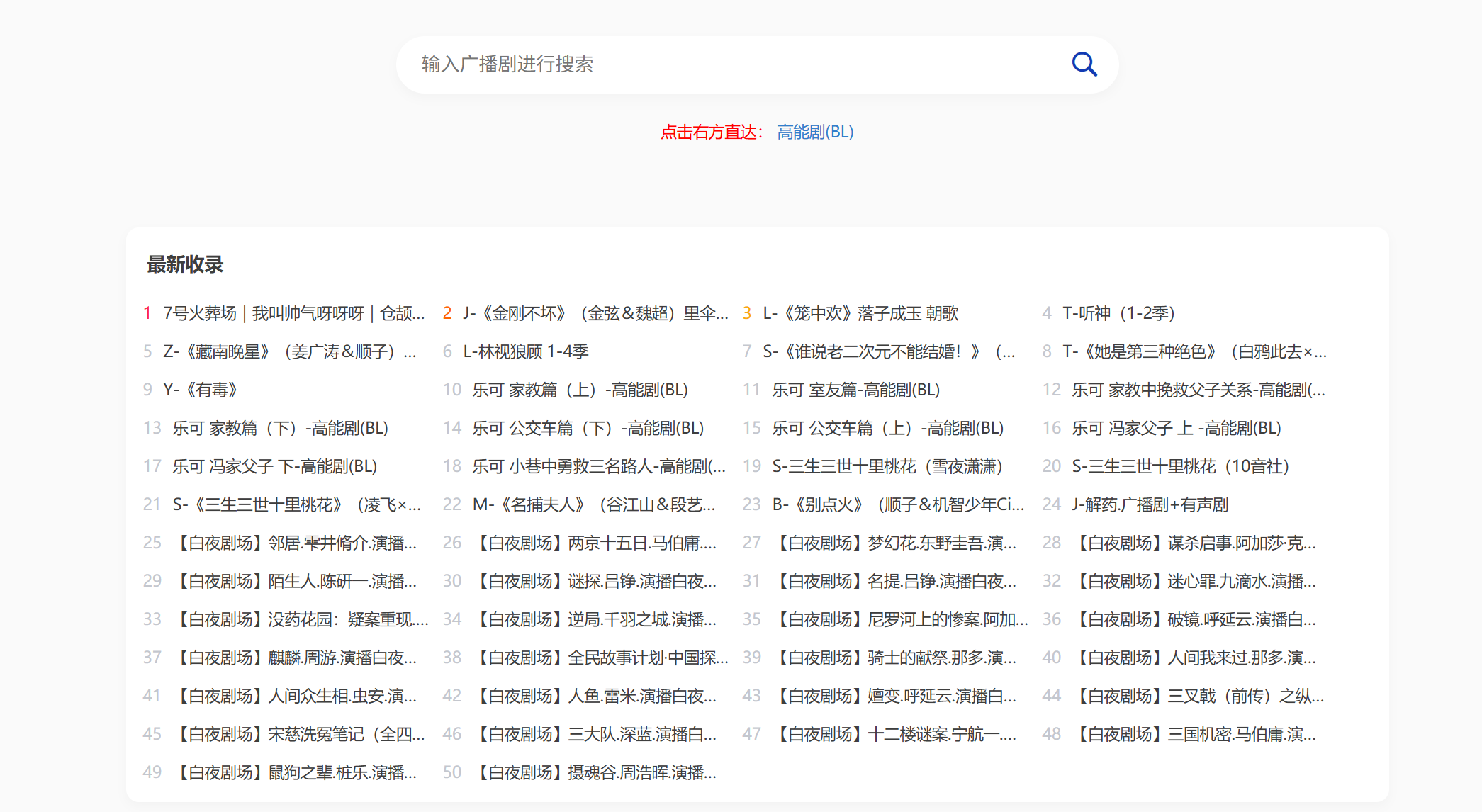Open 【白夜剧场】三国机密.马伯庸 entry
The width and height of the screenshot is (1482, 812).
(1194, 734)
